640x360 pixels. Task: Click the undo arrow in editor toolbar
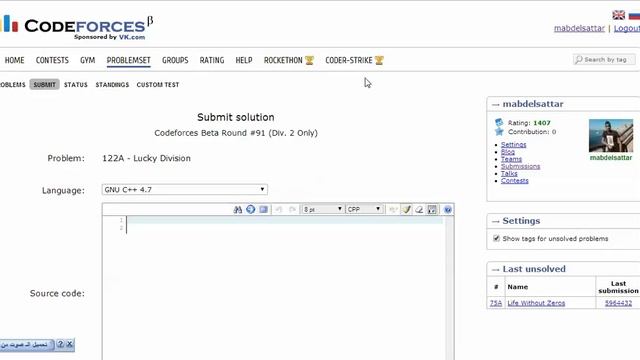[279, 209]
